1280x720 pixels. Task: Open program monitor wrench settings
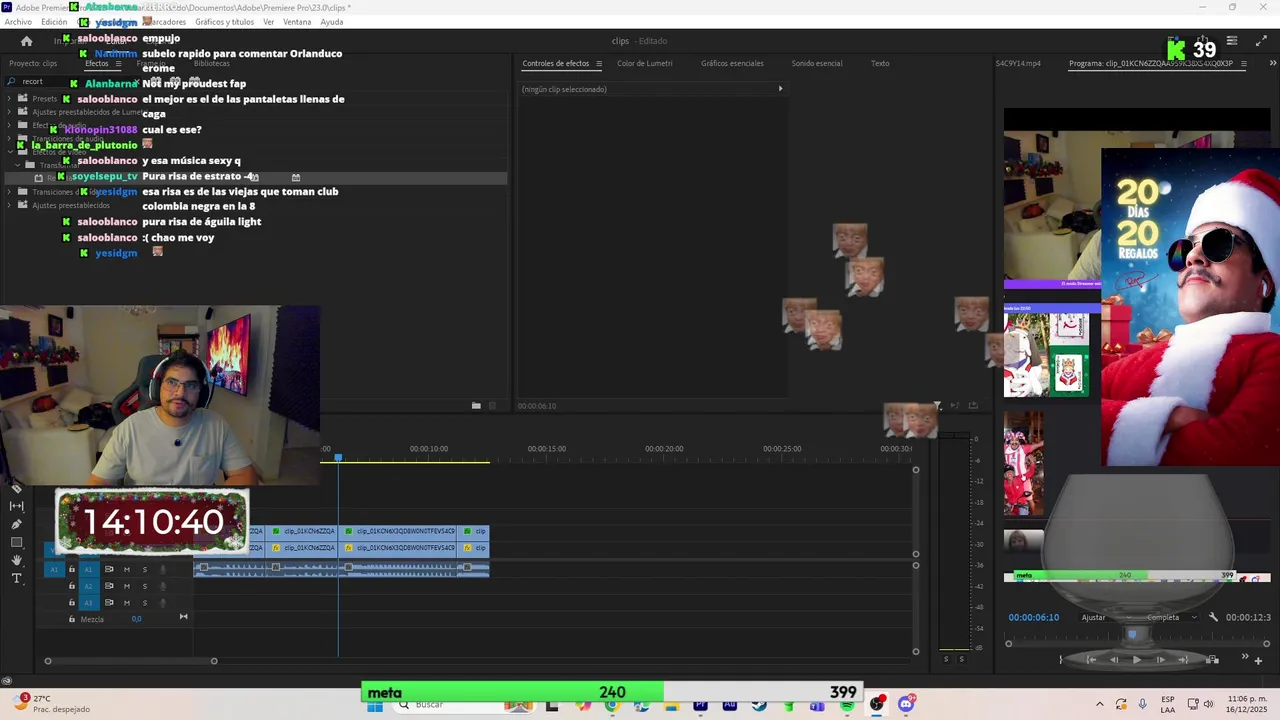coord(1213,617)
